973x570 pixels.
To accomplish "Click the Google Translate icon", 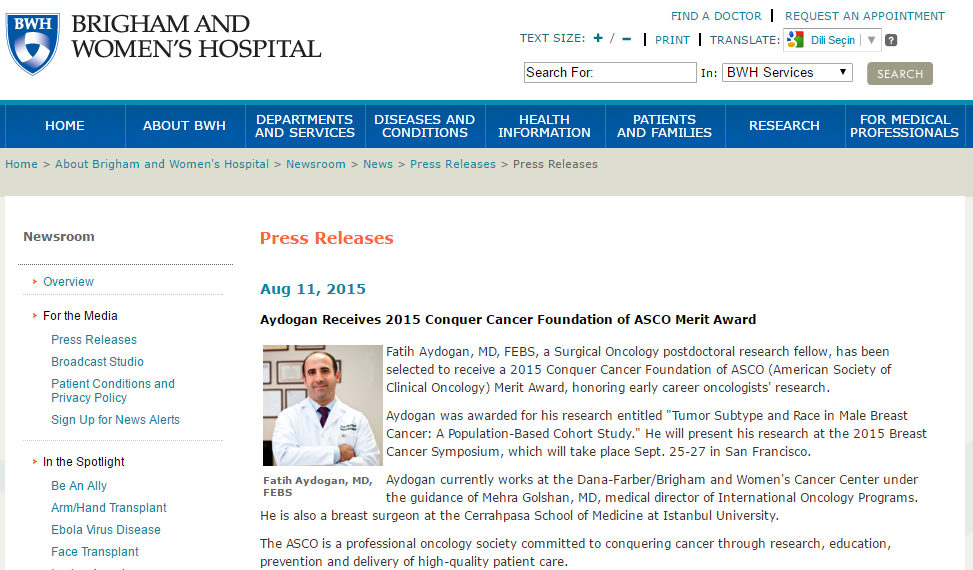I will point(795,40).
